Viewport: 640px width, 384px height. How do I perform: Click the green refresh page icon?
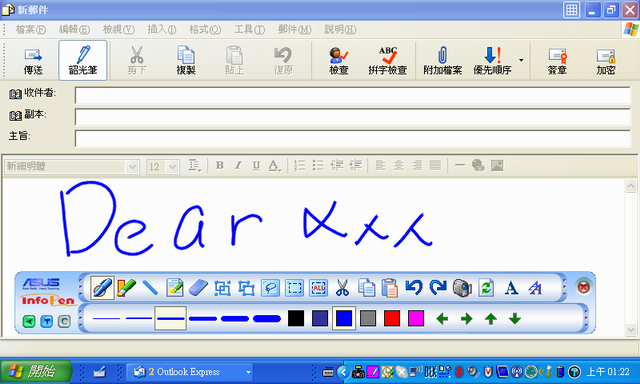pos(486,288)
